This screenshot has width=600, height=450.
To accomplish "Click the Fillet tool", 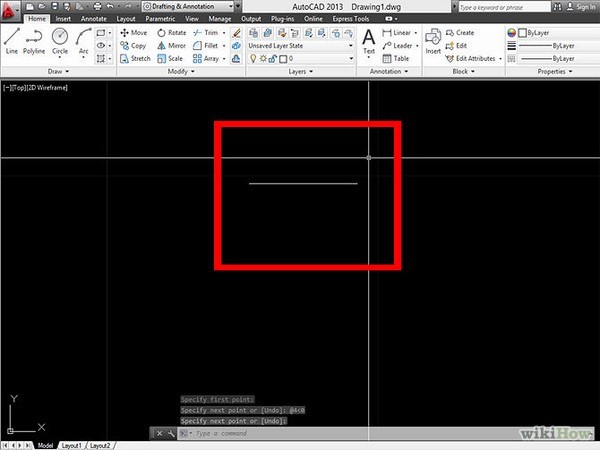I will pos(206,46).
